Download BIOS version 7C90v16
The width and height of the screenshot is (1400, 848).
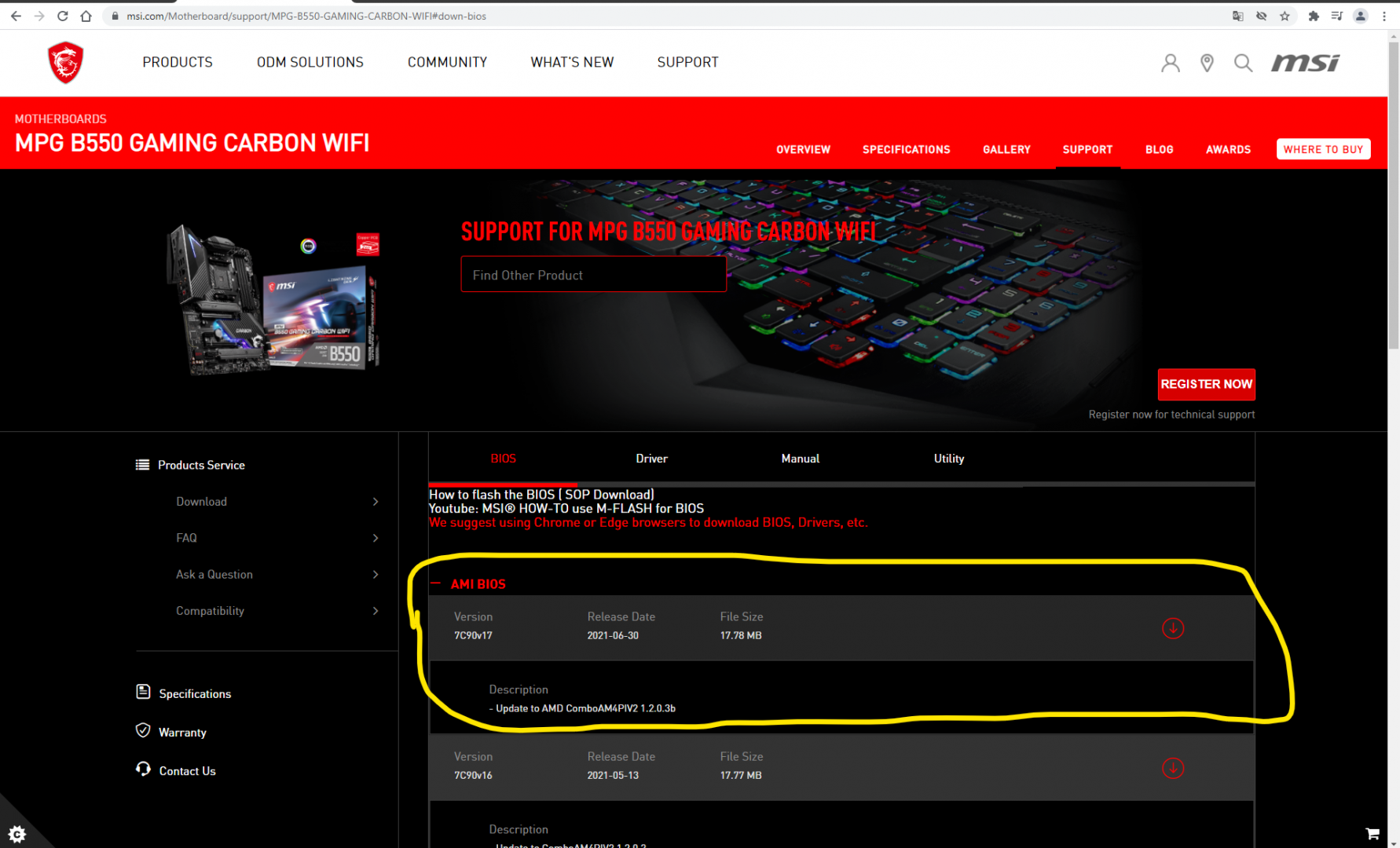[x=1173, y=768]
